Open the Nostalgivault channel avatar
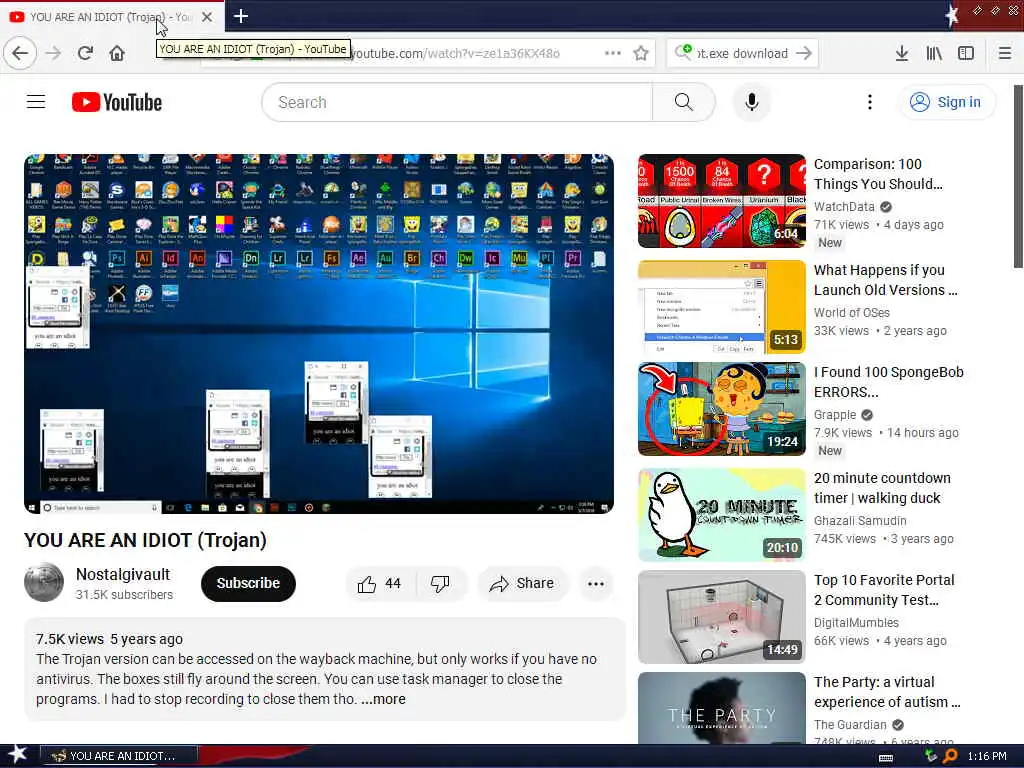 [44, 582]
